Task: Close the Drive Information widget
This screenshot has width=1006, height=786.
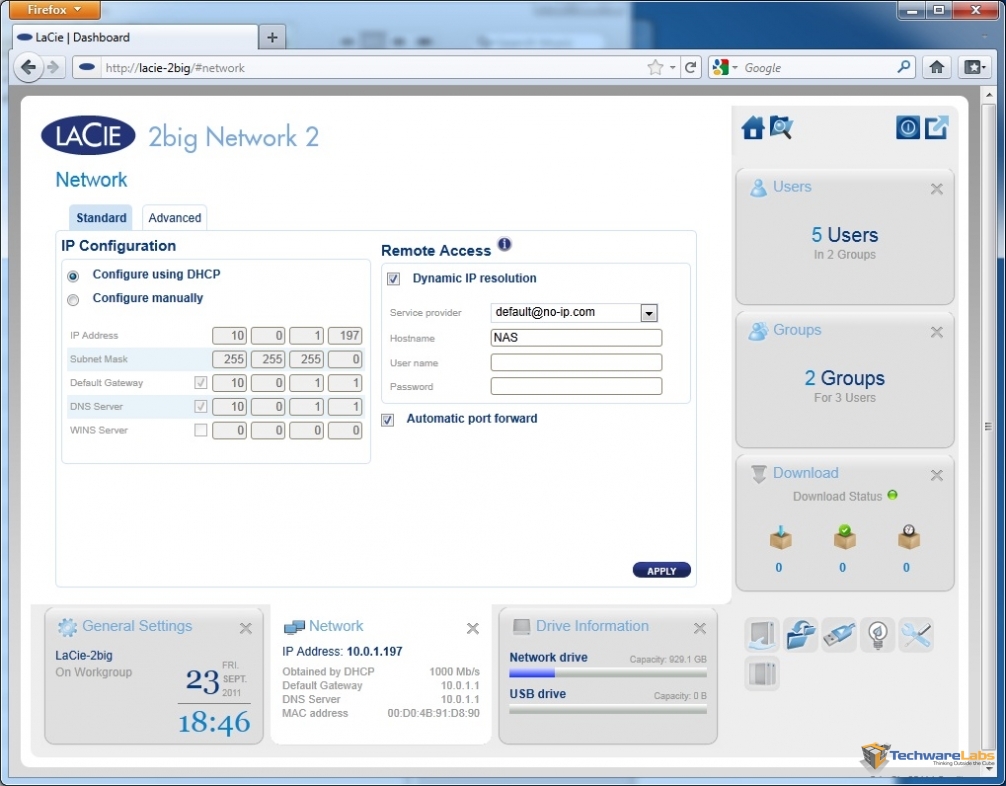Action: click(x=700, y=628)
